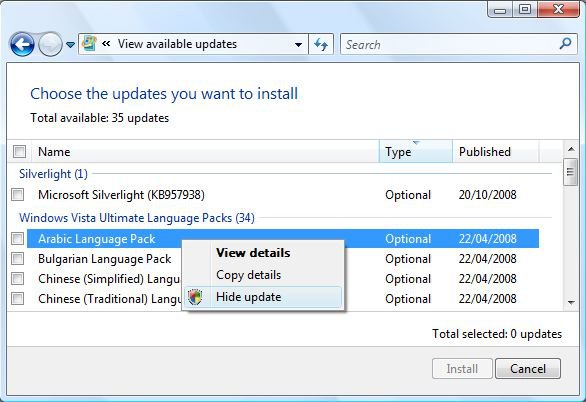Click the double chevron in address bar
The height and width of the screenshot is (402, 586).
click(x=106, y=44)
